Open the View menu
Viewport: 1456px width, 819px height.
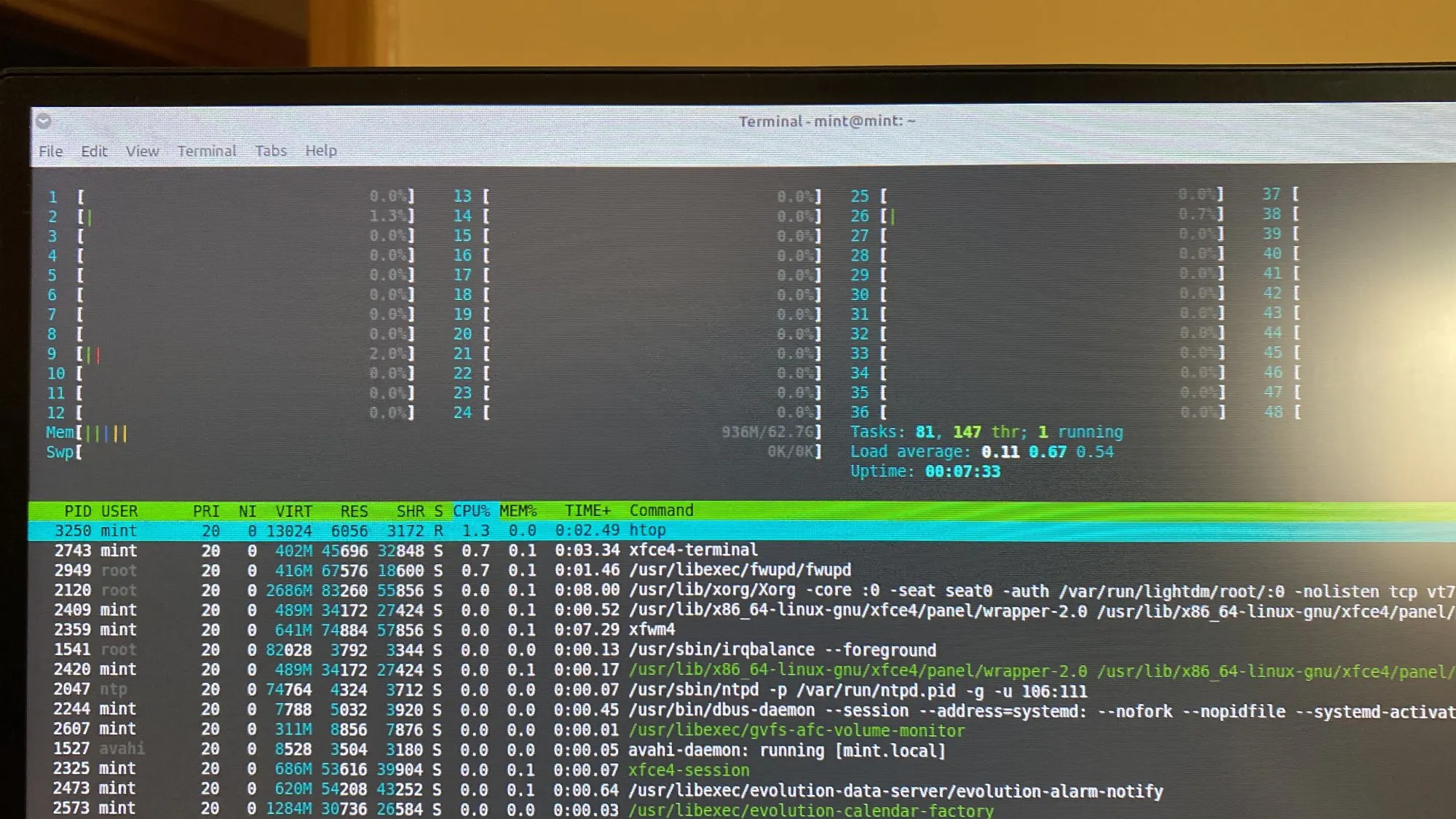(142, 151)
